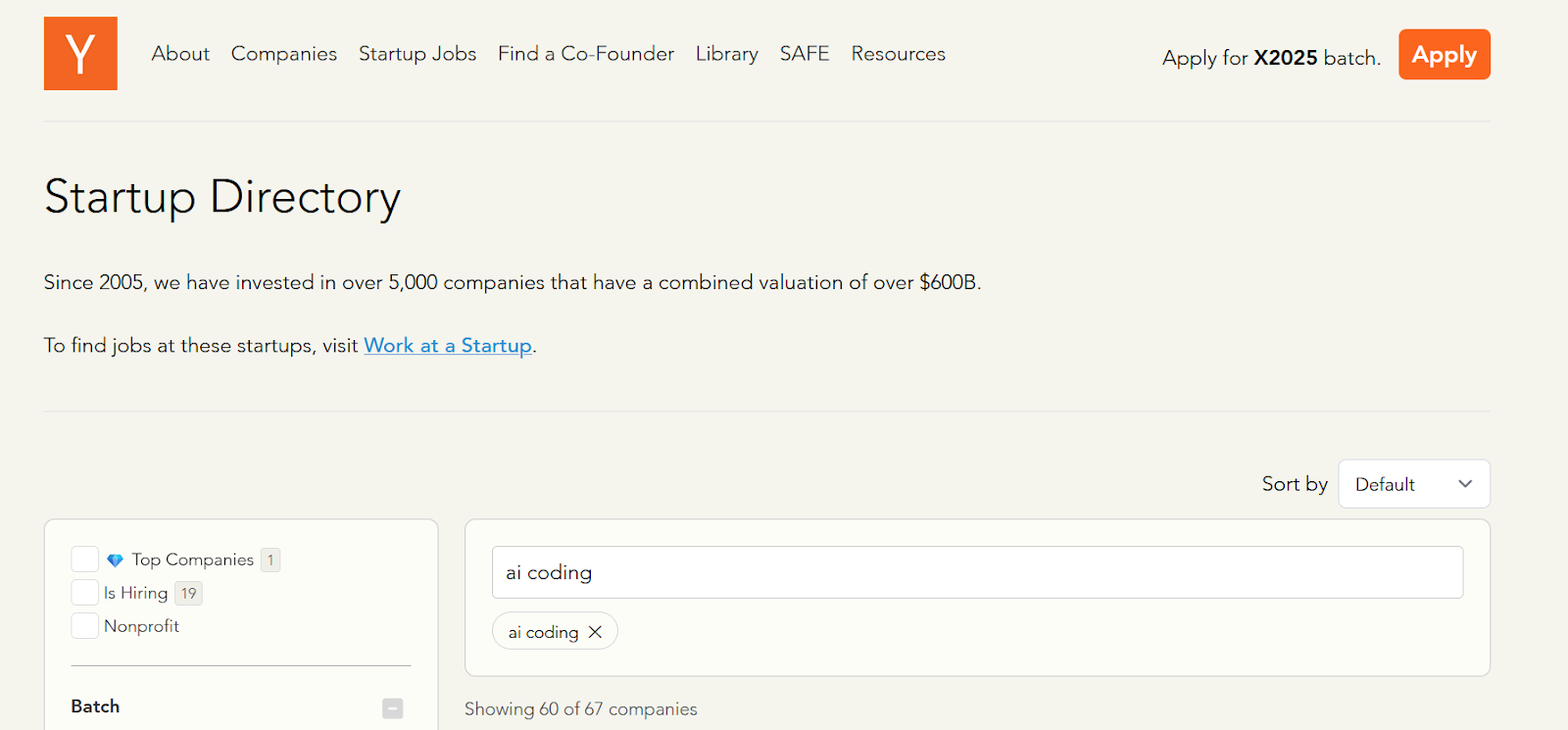Open Startup Jobs in the navigation bar
The width and height of the screenshot is (1568, 730).
coord(417,54)
